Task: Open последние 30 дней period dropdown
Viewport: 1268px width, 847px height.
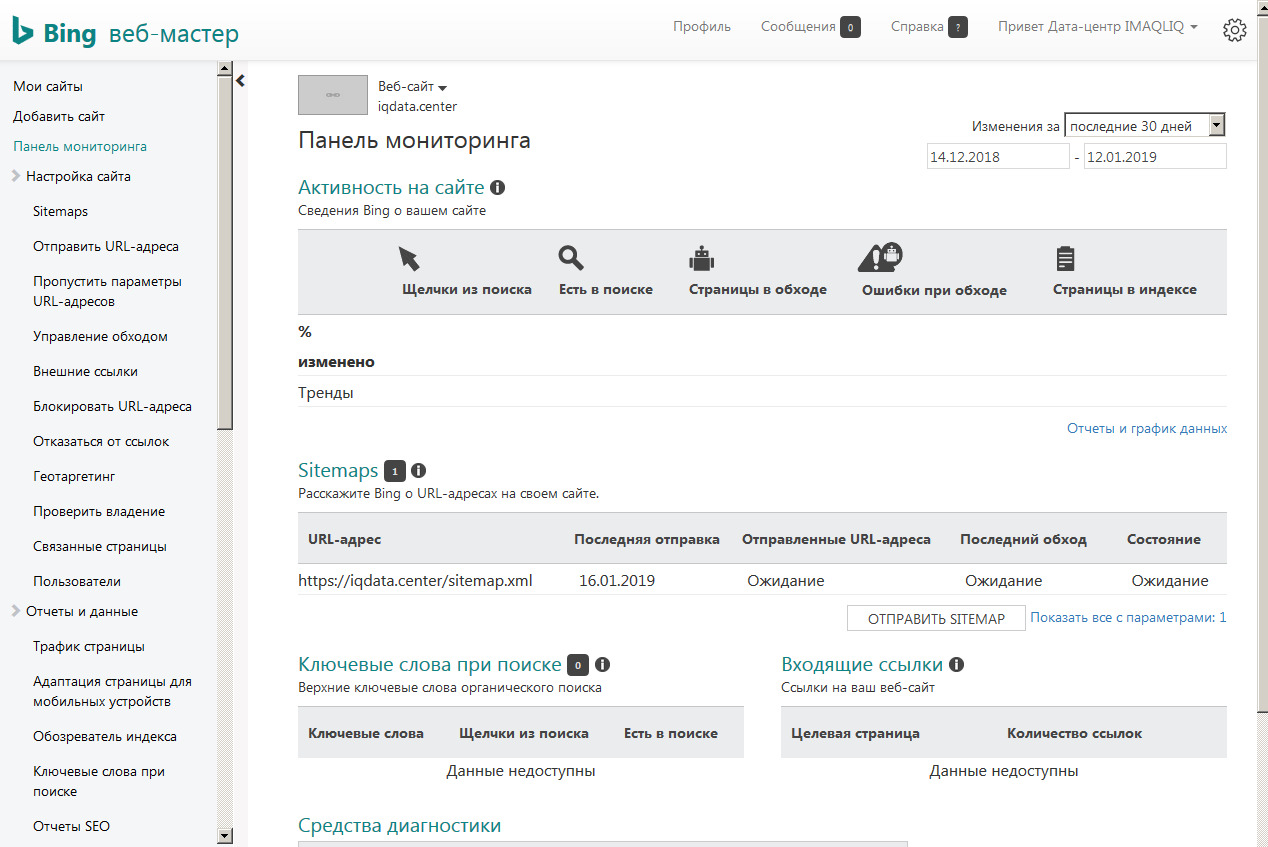Action: coord(1145,126)
